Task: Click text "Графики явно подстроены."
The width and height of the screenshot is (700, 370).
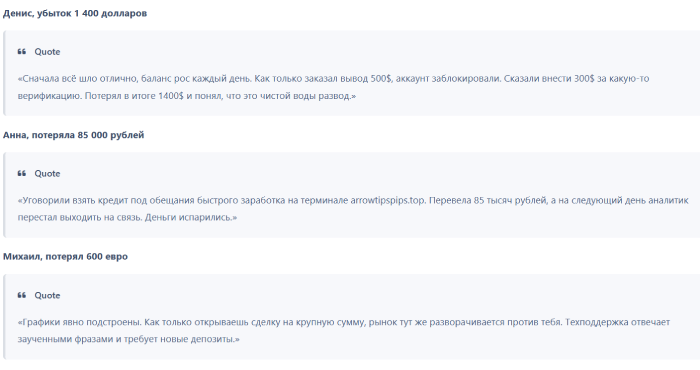Action: pos(82,322)
